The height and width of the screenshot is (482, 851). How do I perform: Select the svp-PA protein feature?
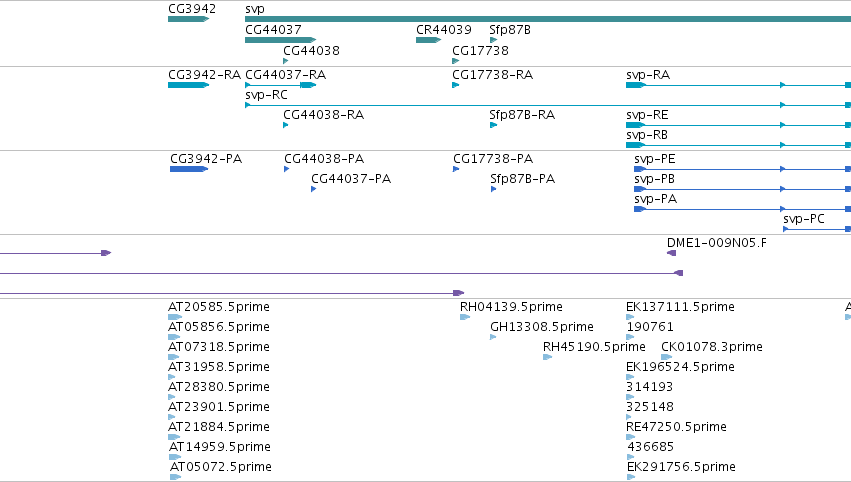click(x=742, y=209)
